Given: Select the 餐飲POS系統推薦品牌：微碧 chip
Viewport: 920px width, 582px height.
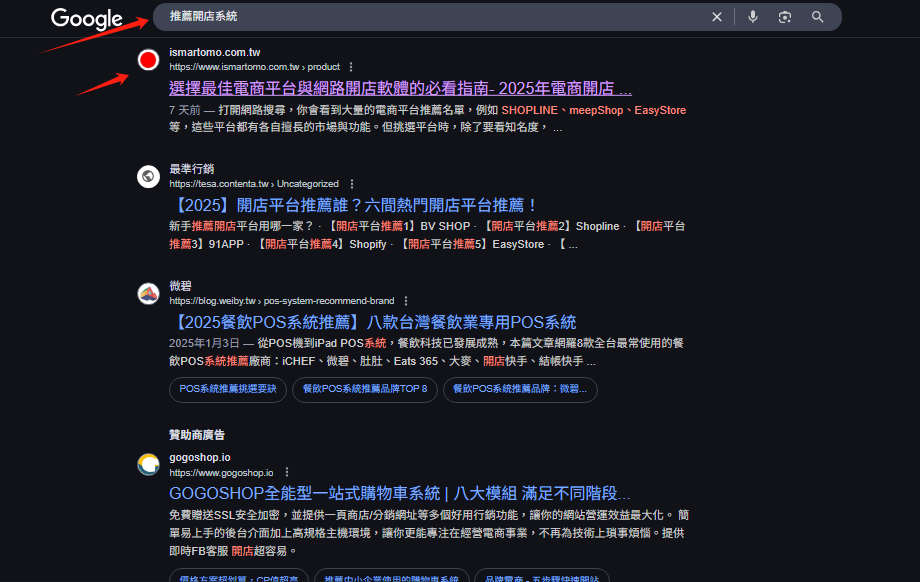Looking at the screenshot, I should [x=520, y=390].
